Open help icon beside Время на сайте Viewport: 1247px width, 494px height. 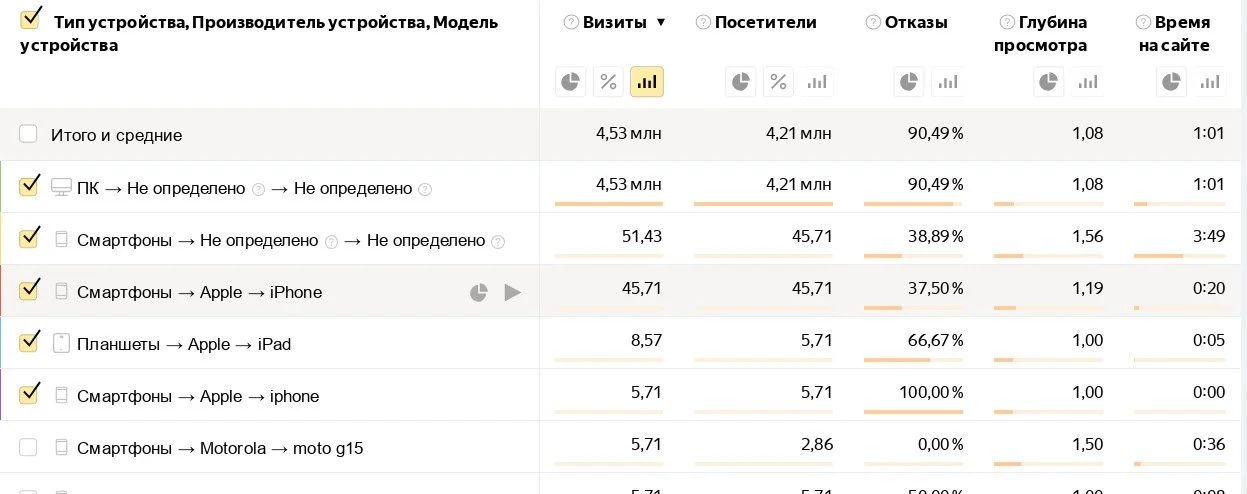point(1143,22)
